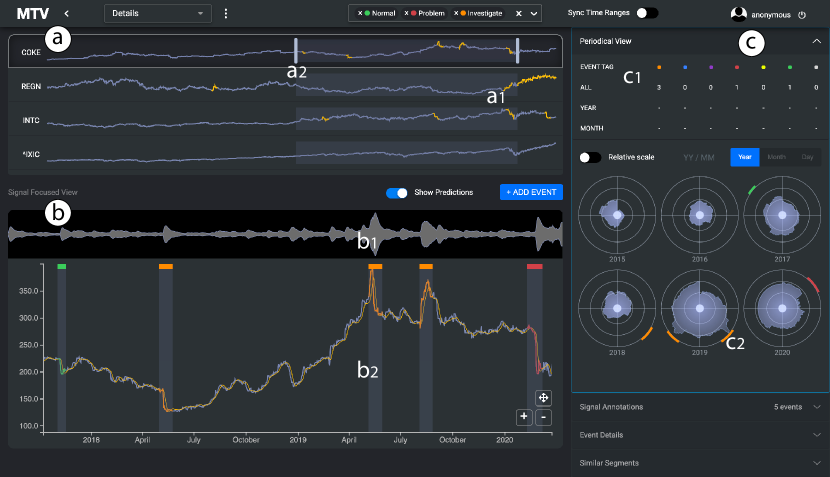Disable the Show Predictions toggle
The width and height of the screenshot is (830, 477).
pyautogui.click(x=398, y=192)
